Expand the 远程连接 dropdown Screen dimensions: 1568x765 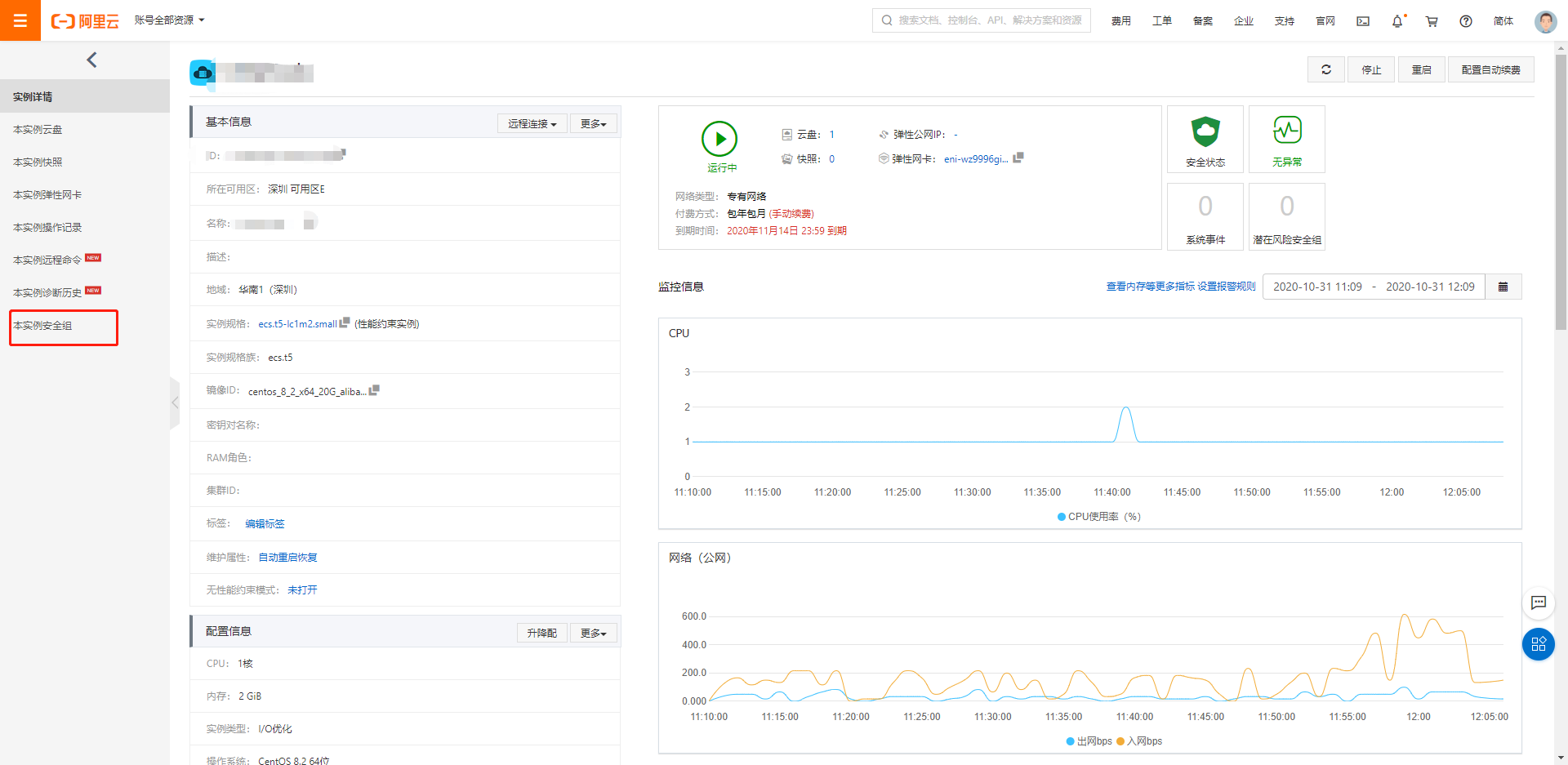[x=532, y=123]
